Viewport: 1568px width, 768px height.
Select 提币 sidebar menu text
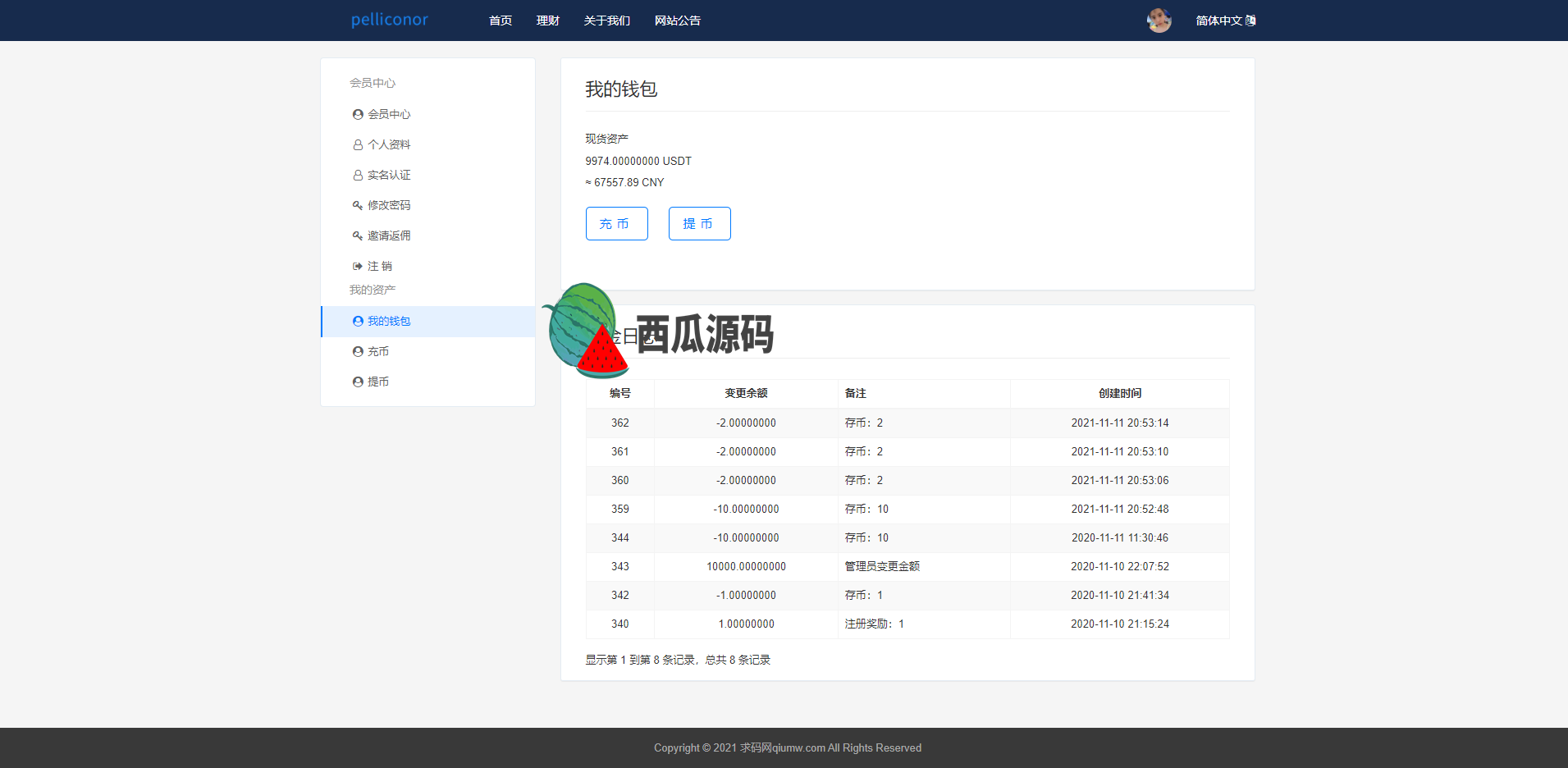coord(378,382)
